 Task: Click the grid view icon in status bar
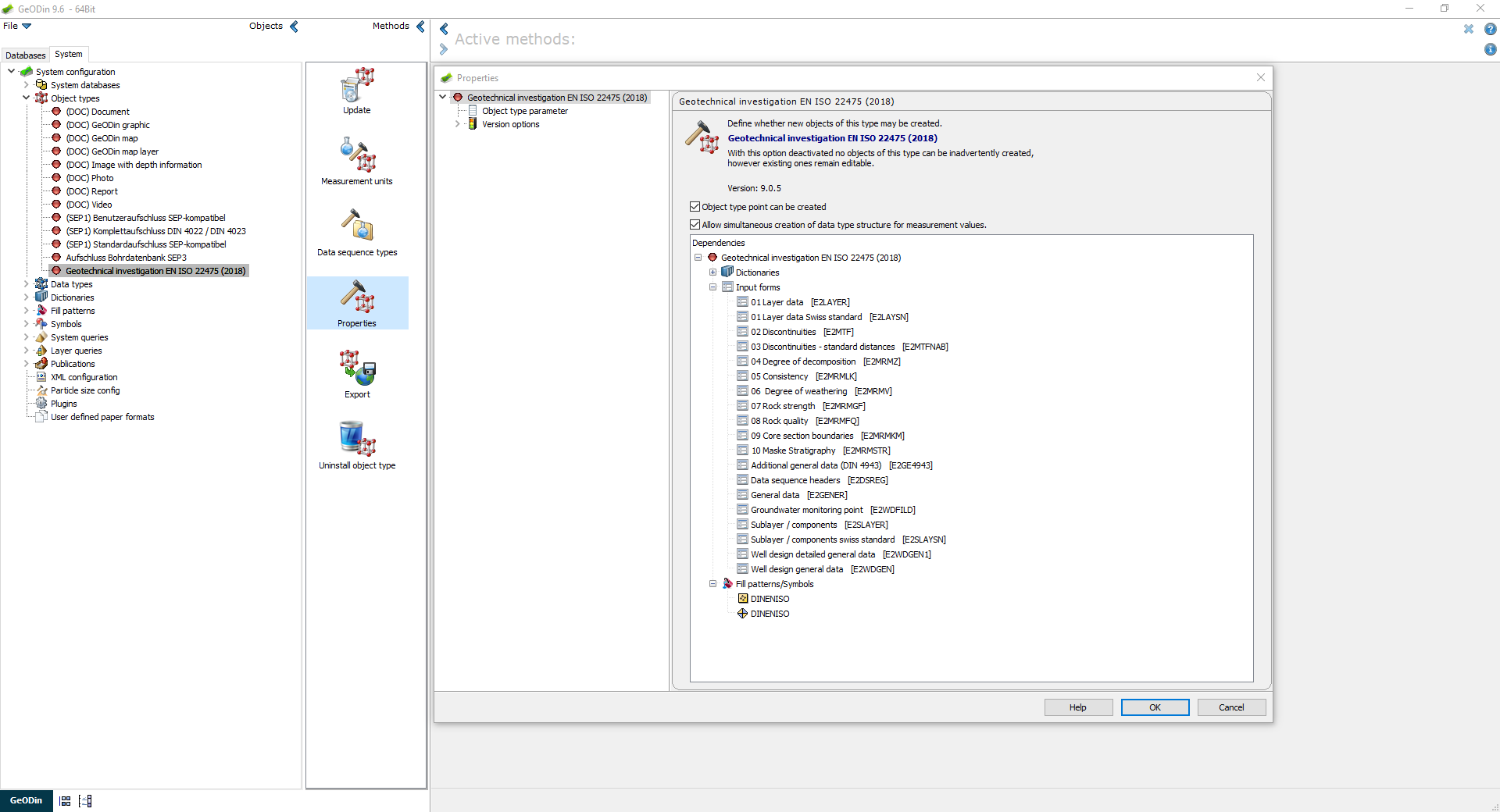pos(64,800)
